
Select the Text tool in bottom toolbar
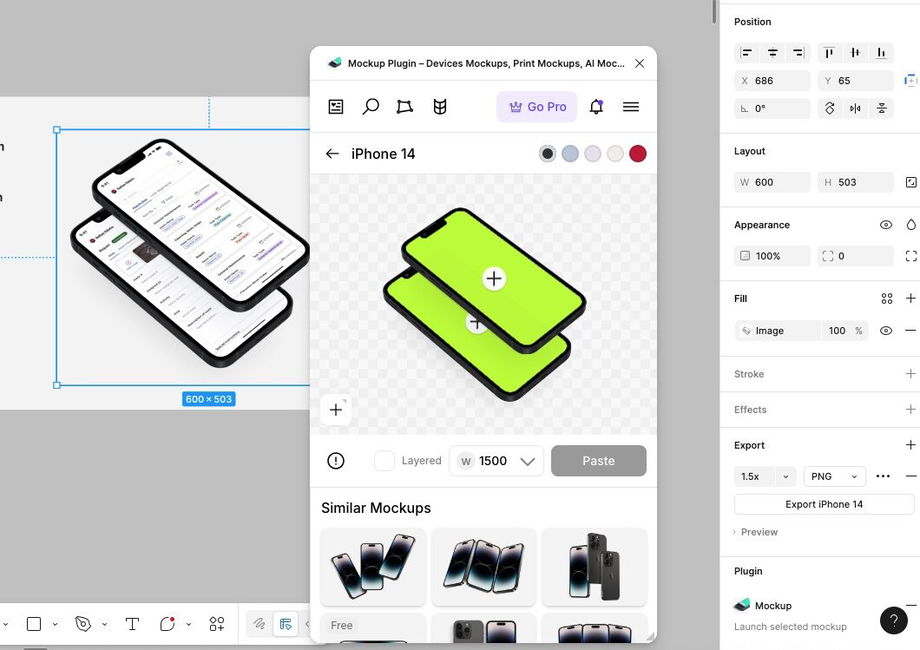point(132,624)
